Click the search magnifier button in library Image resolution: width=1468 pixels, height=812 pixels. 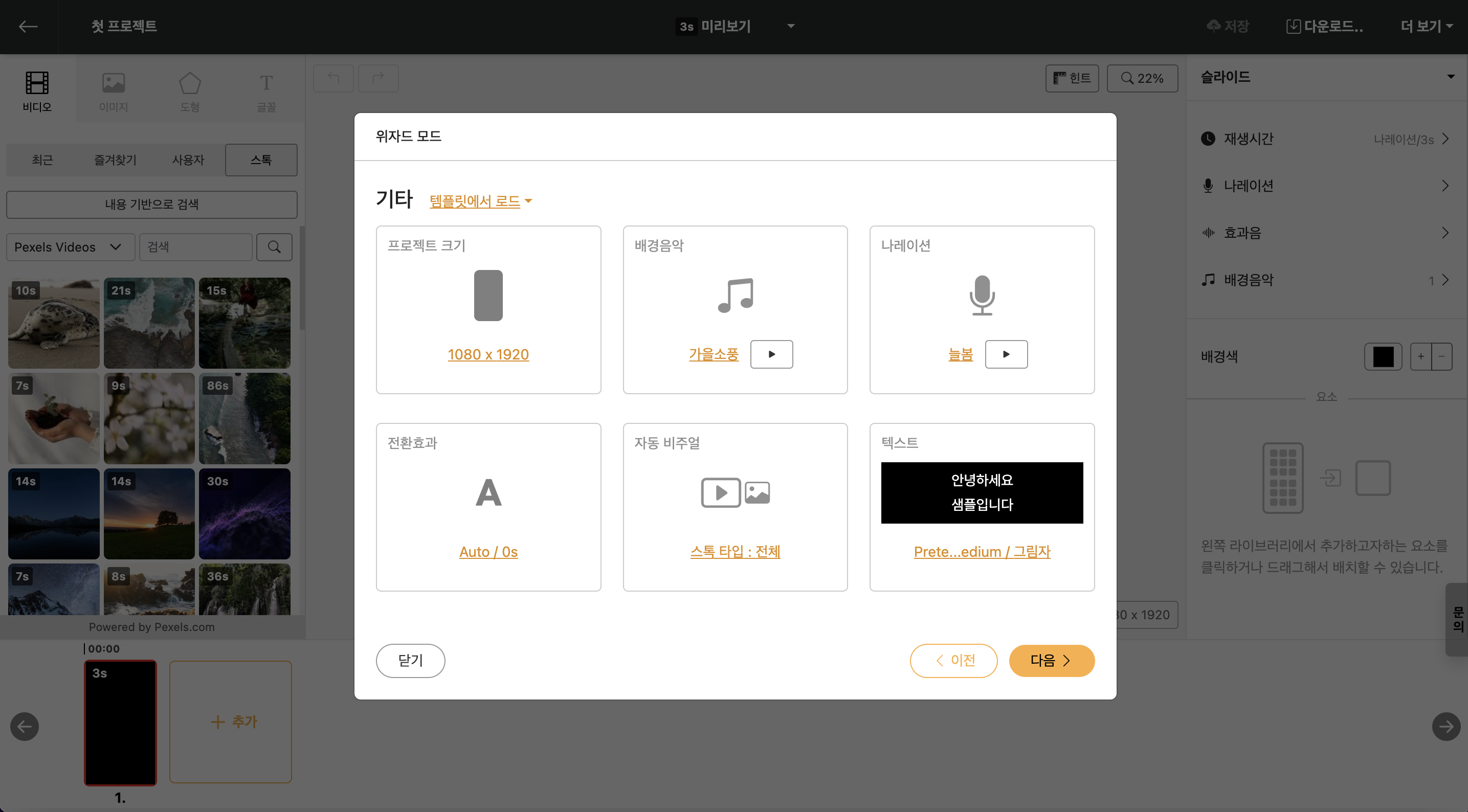click(274, 247)
